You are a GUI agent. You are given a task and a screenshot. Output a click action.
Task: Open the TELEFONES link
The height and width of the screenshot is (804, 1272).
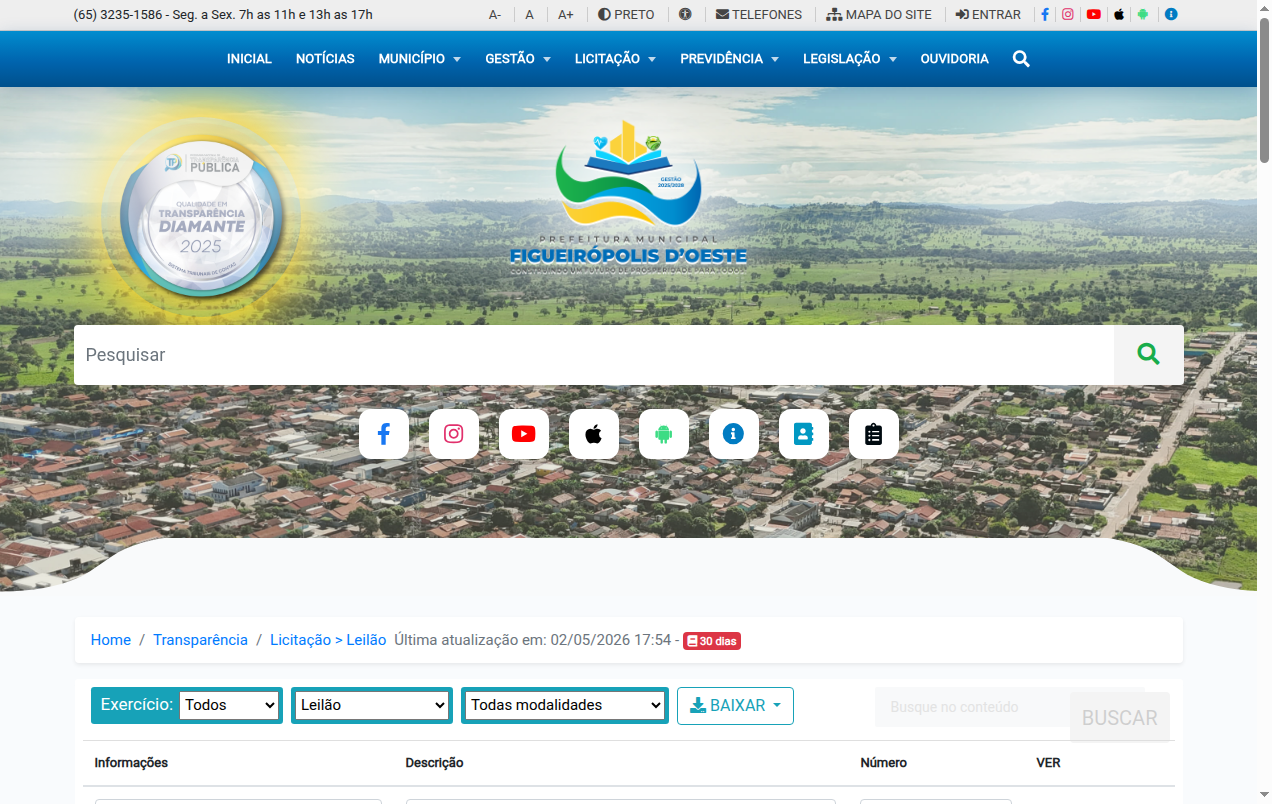click(759, 15)
